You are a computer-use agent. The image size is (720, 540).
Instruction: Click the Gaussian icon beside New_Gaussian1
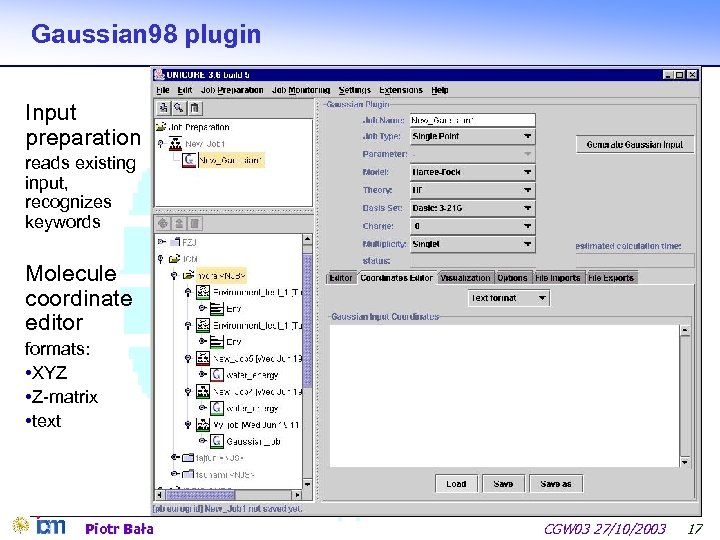pyautogui.click(x=189, y=160)
